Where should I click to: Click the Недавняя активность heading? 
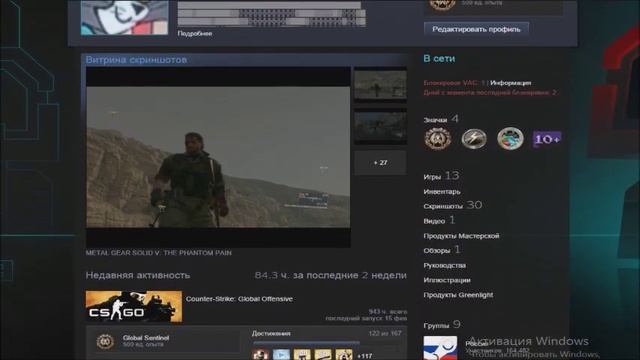(138, 275)
